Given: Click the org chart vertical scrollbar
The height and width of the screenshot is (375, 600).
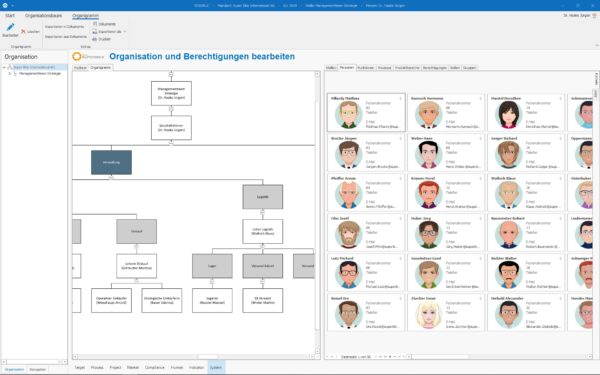Looking at the screenshot, I should click(317, 212).
